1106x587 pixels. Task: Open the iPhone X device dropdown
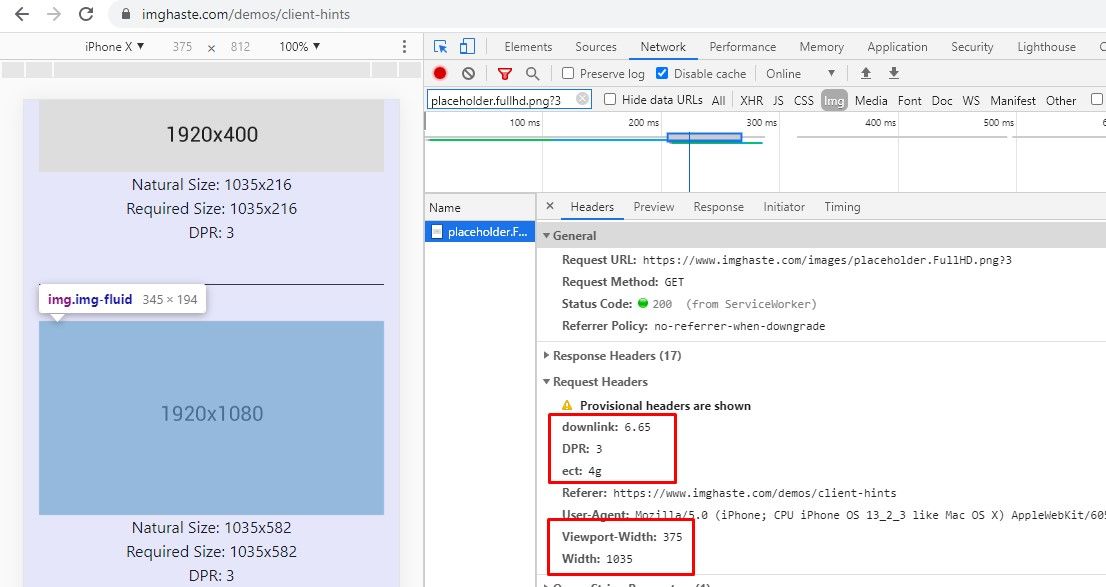(115, 47)
